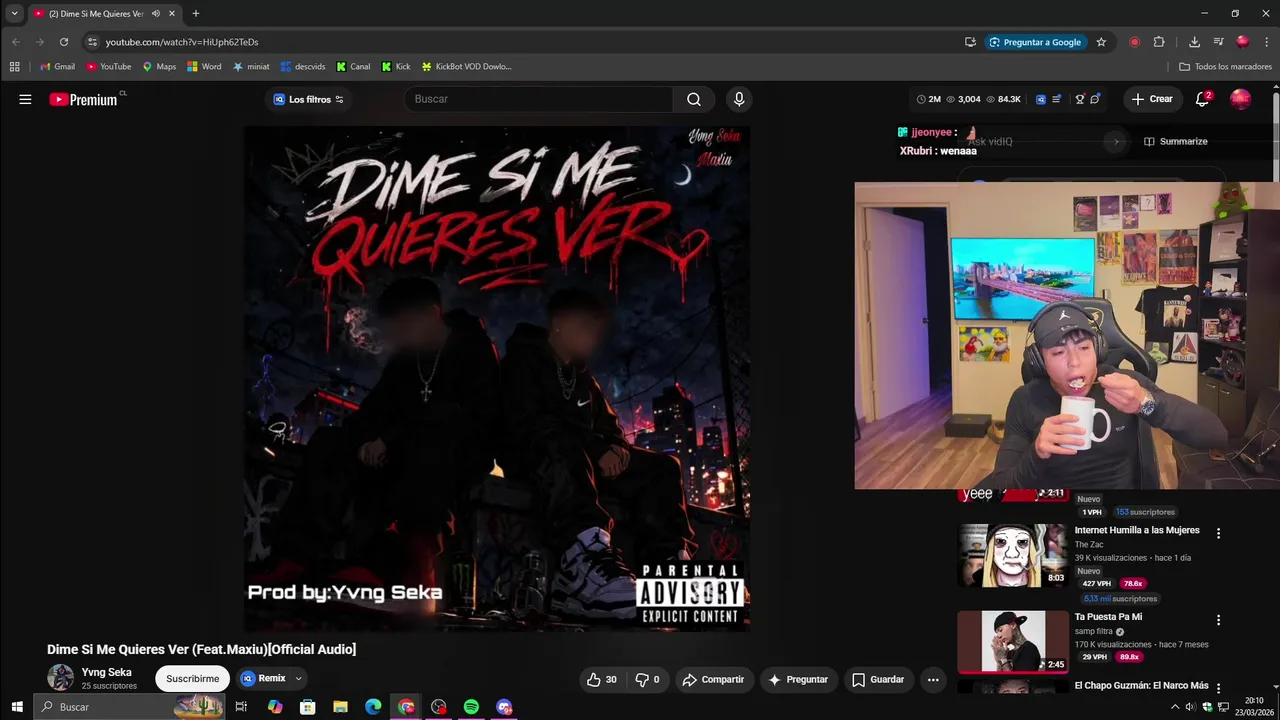
Task: Play Internet Humilla a las Mujeres thumbnail
Action: pyautogui.click(x=1012, y=555)
